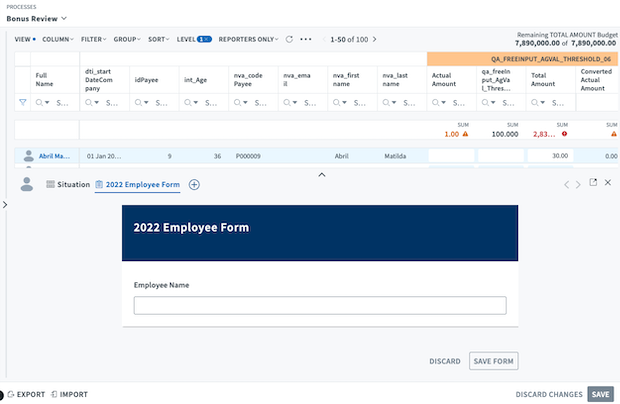Image resolution: width=620 pixels, height=404 pixels.
Task: Click the refresh icon in the toolbar
Action: pyautogui.click(x=289, y=39)
